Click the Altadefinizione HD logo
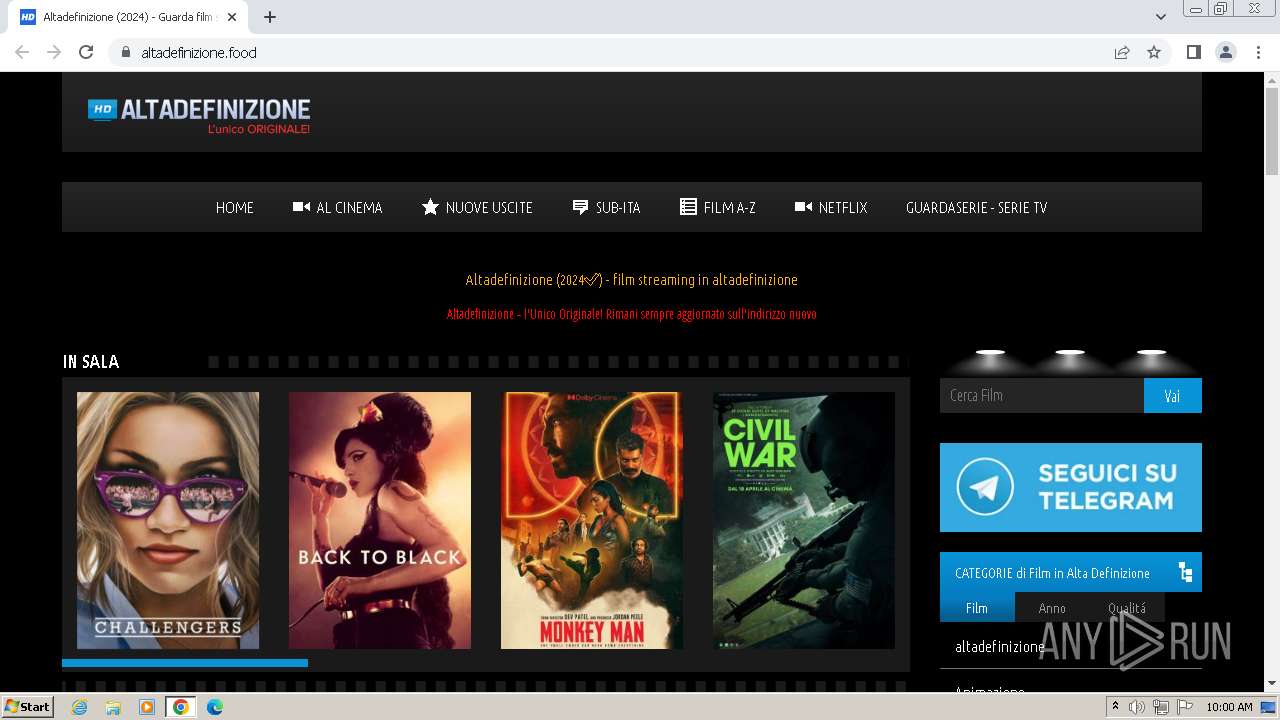Screen dimensions: 1280x720 199,116
